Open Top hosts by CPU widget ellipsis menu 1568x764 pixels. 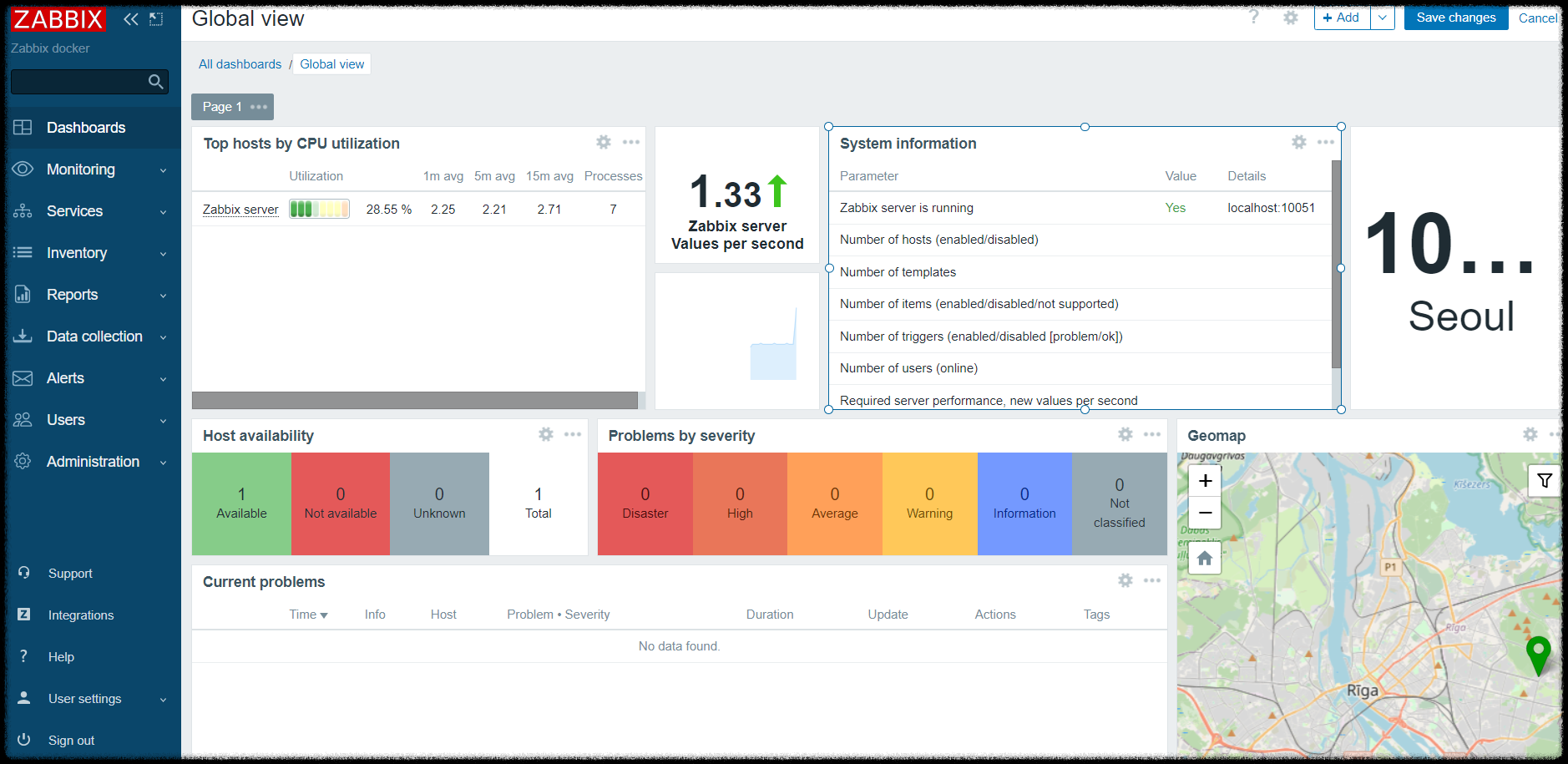(x=631, y=143)
